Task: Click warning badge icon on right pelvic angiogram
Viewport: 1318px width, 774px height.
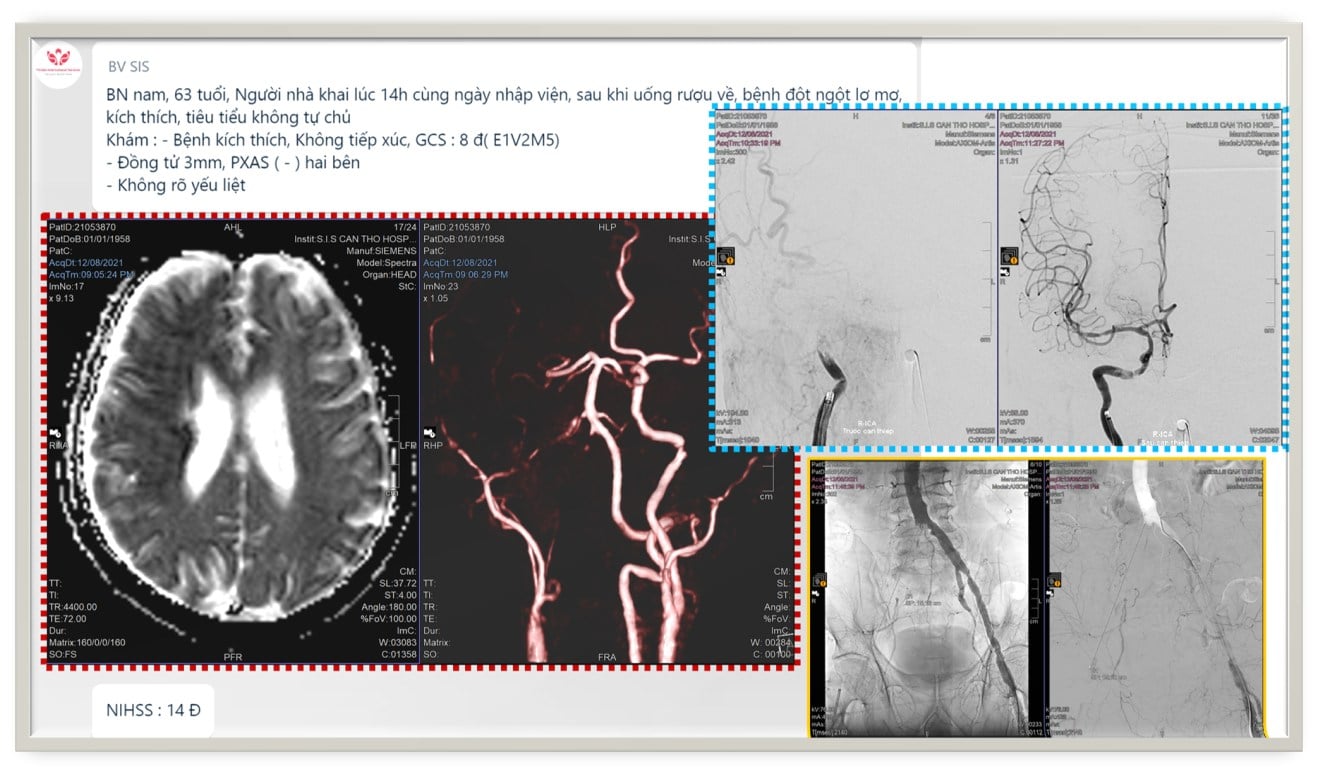Action: (x=1054, y=579)
